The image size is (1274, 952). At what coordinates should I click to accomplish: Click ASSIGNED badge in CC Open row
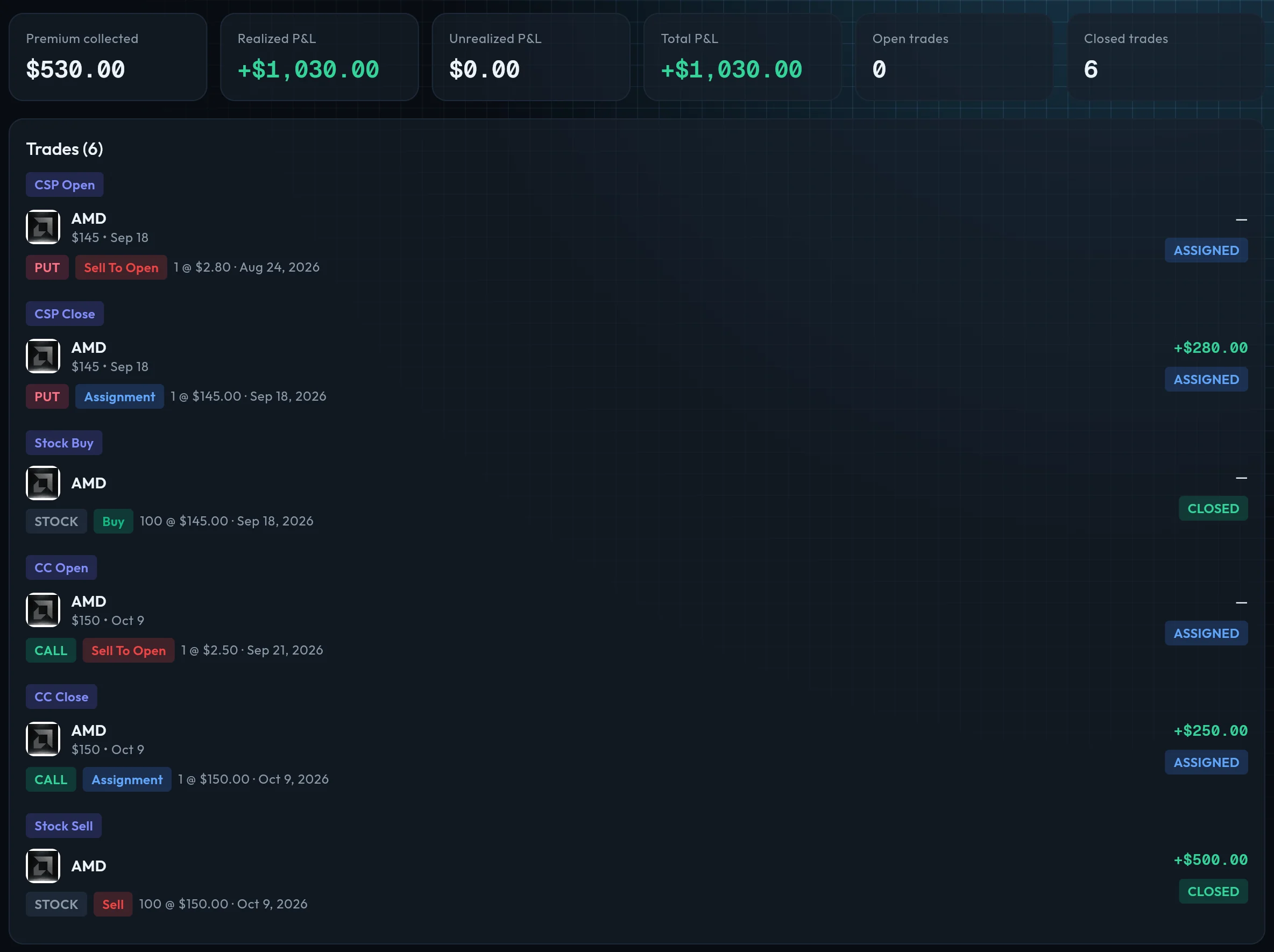click(x=1206, y=634)
